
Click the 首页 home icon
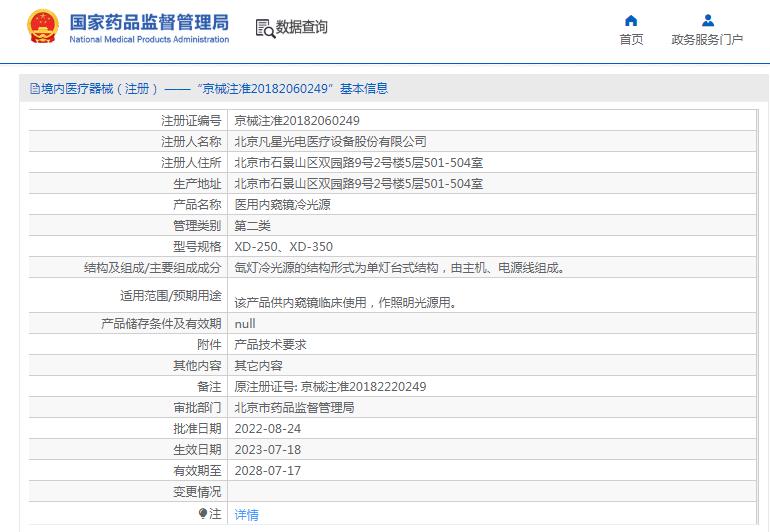pyautogui.click(x=631, y=20)
